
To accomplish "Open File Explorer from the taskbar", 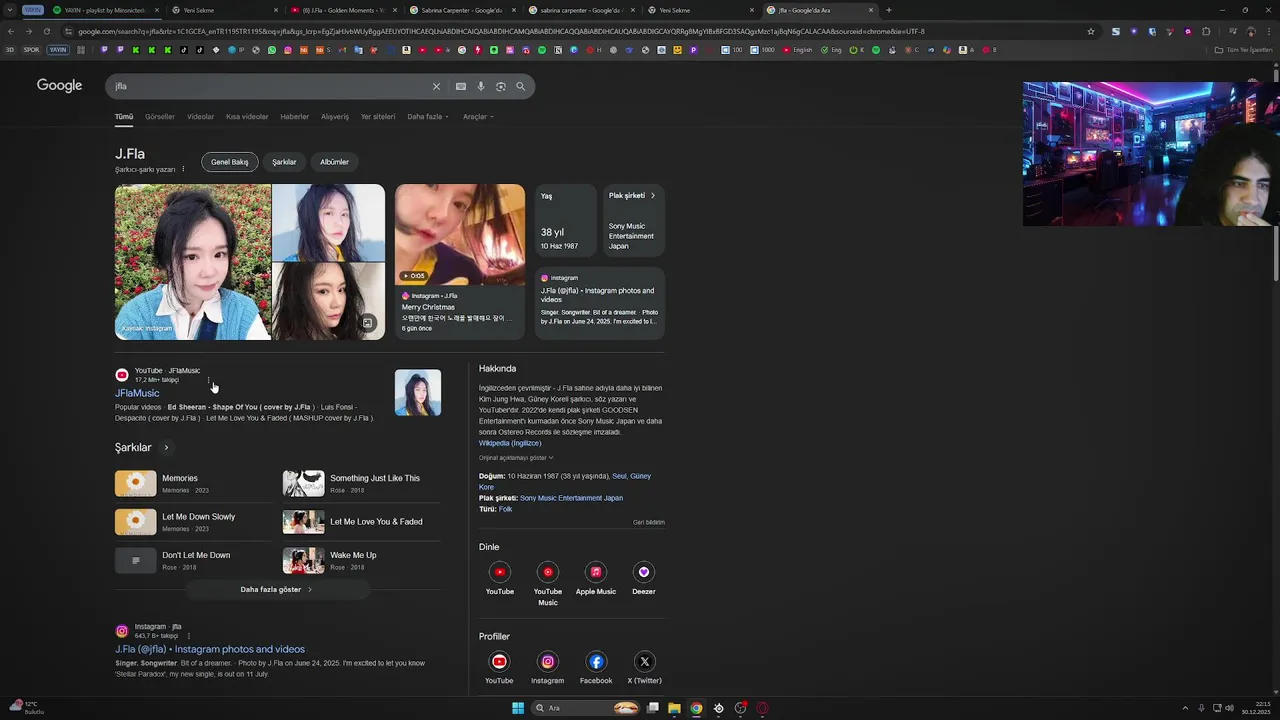I will (x=674, y=708).
